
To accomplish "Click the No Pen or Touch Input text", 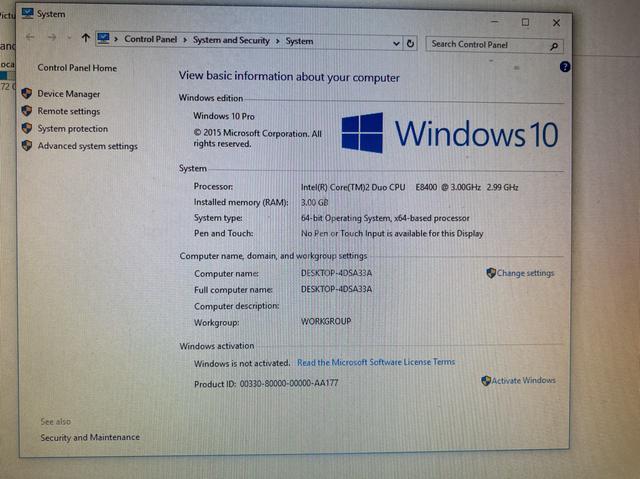I will tap(392, 233).
